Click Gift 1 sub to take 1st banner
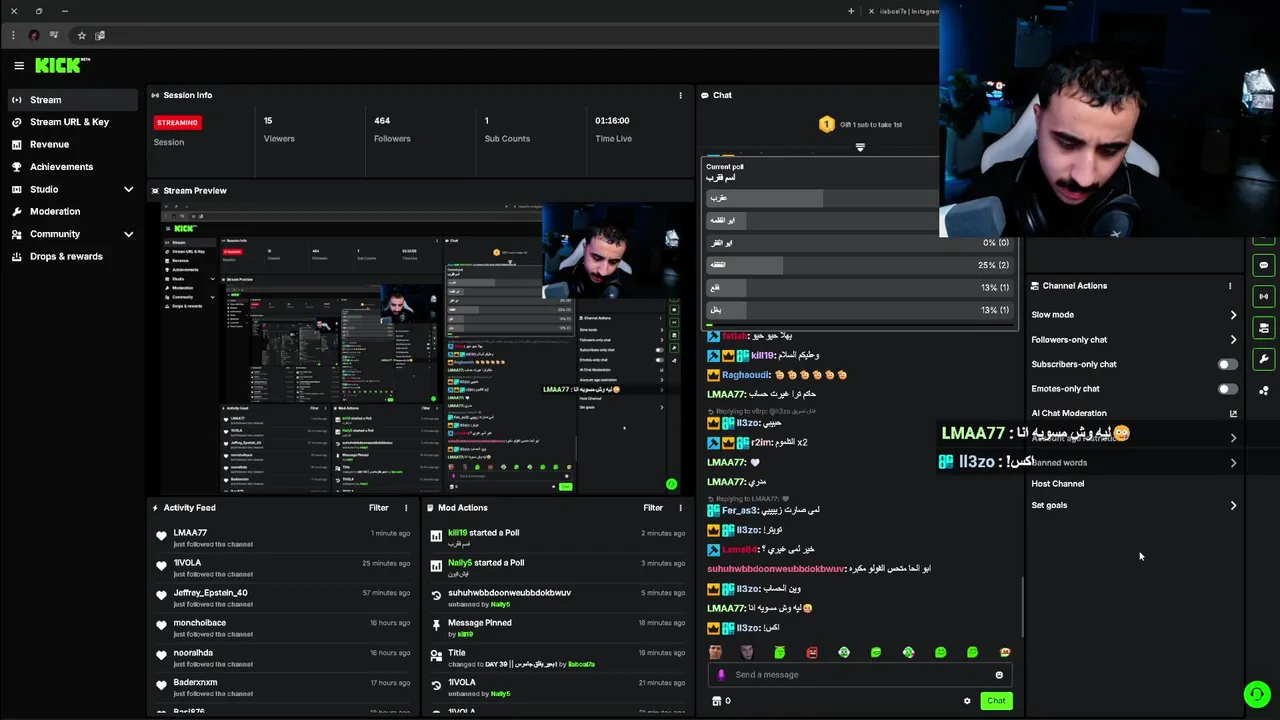The height and width of the screenshot is (720, 1280). point(860,125)
